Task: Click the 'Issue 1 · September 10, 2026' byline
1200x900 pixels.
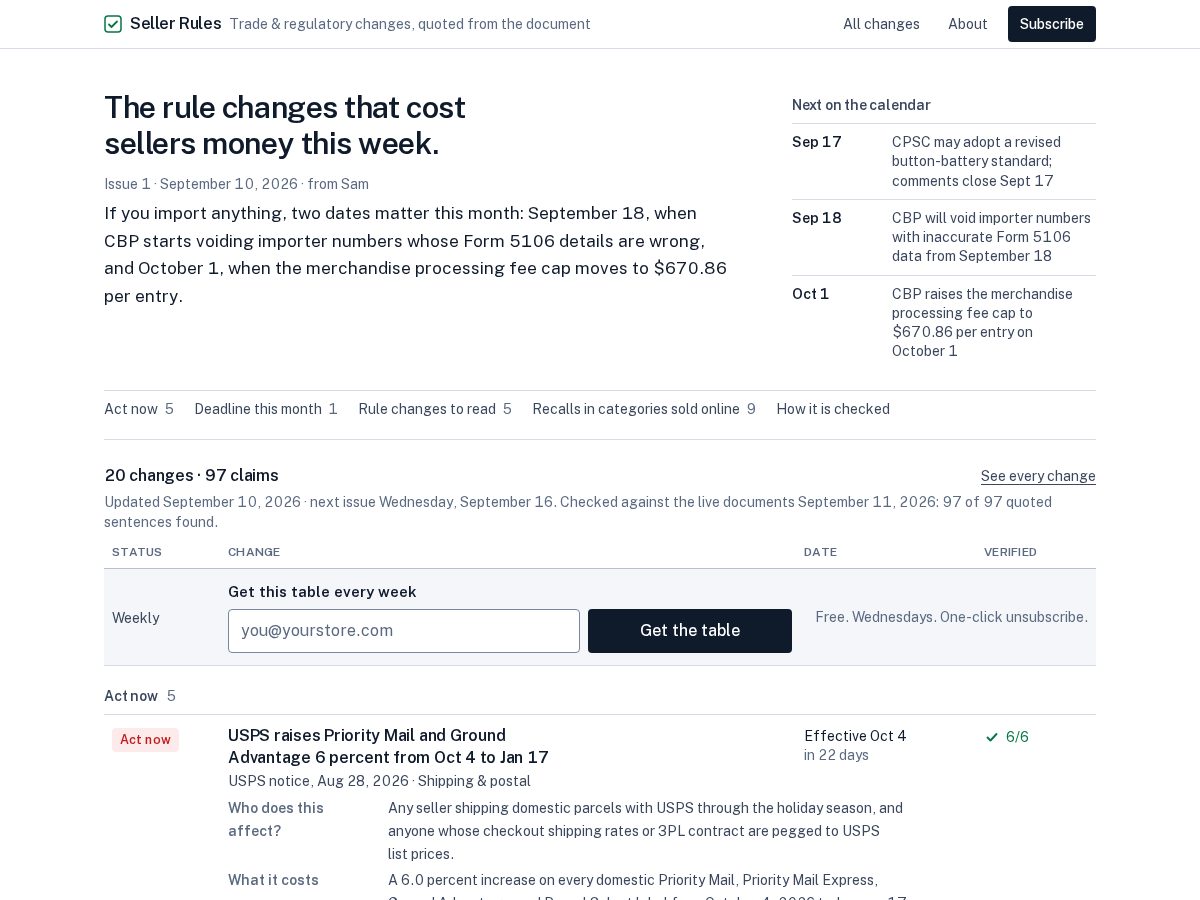Action: click(x=236, y=184)
